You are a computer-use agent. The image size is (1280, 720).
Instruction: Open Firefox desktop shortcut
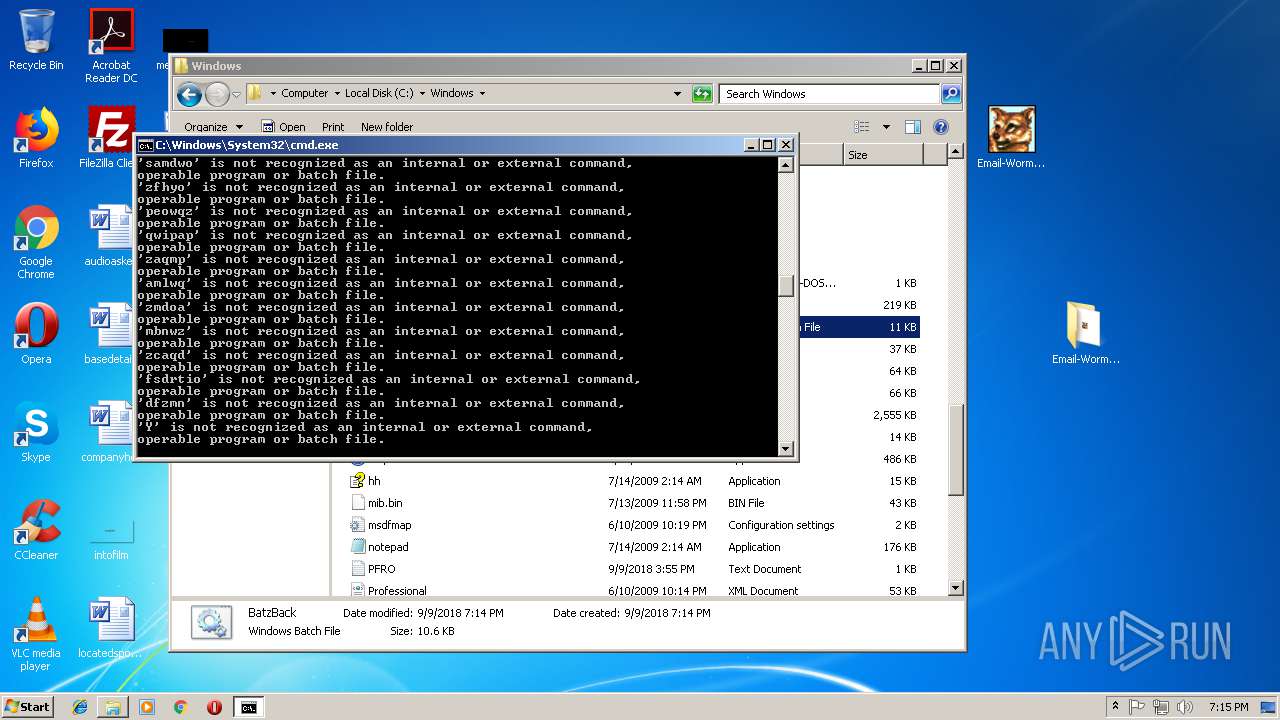pos(36,138)
